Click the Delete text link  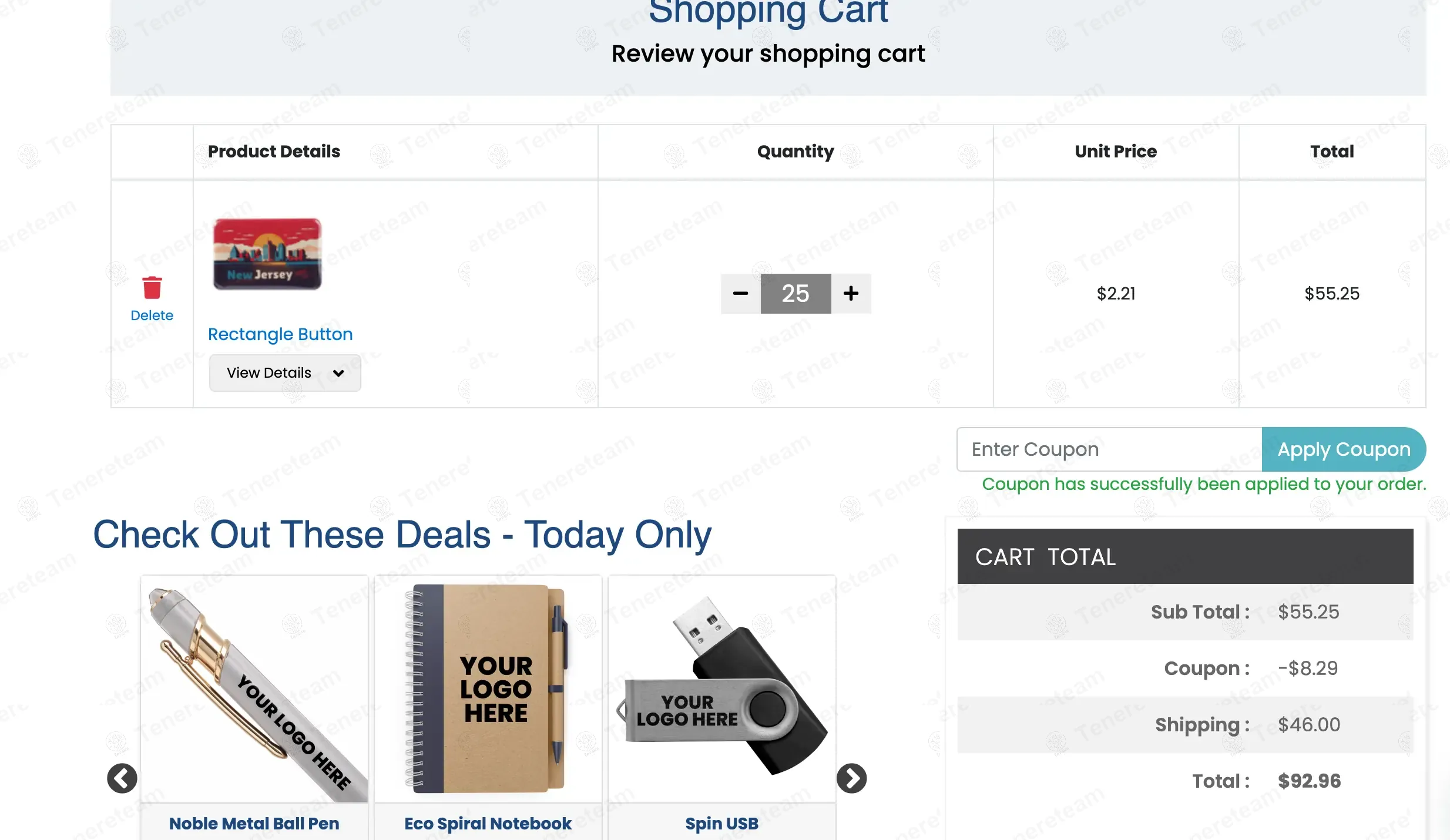point(152,315)
